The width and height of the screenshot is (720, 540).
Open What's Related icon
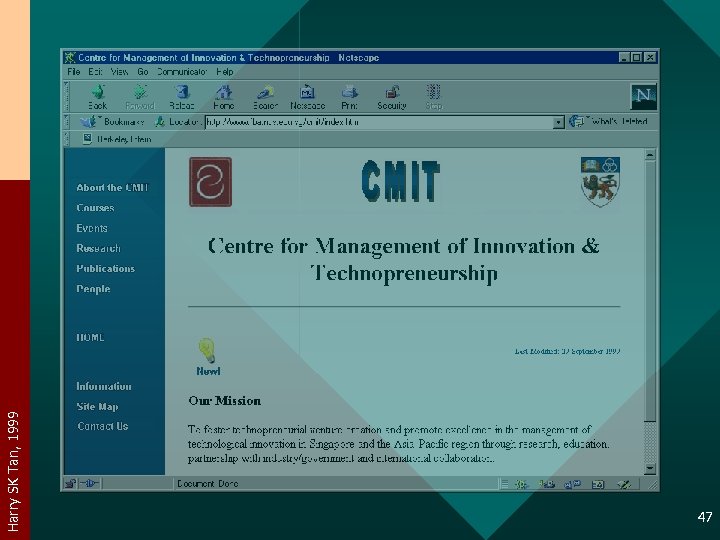coord(576,121)
